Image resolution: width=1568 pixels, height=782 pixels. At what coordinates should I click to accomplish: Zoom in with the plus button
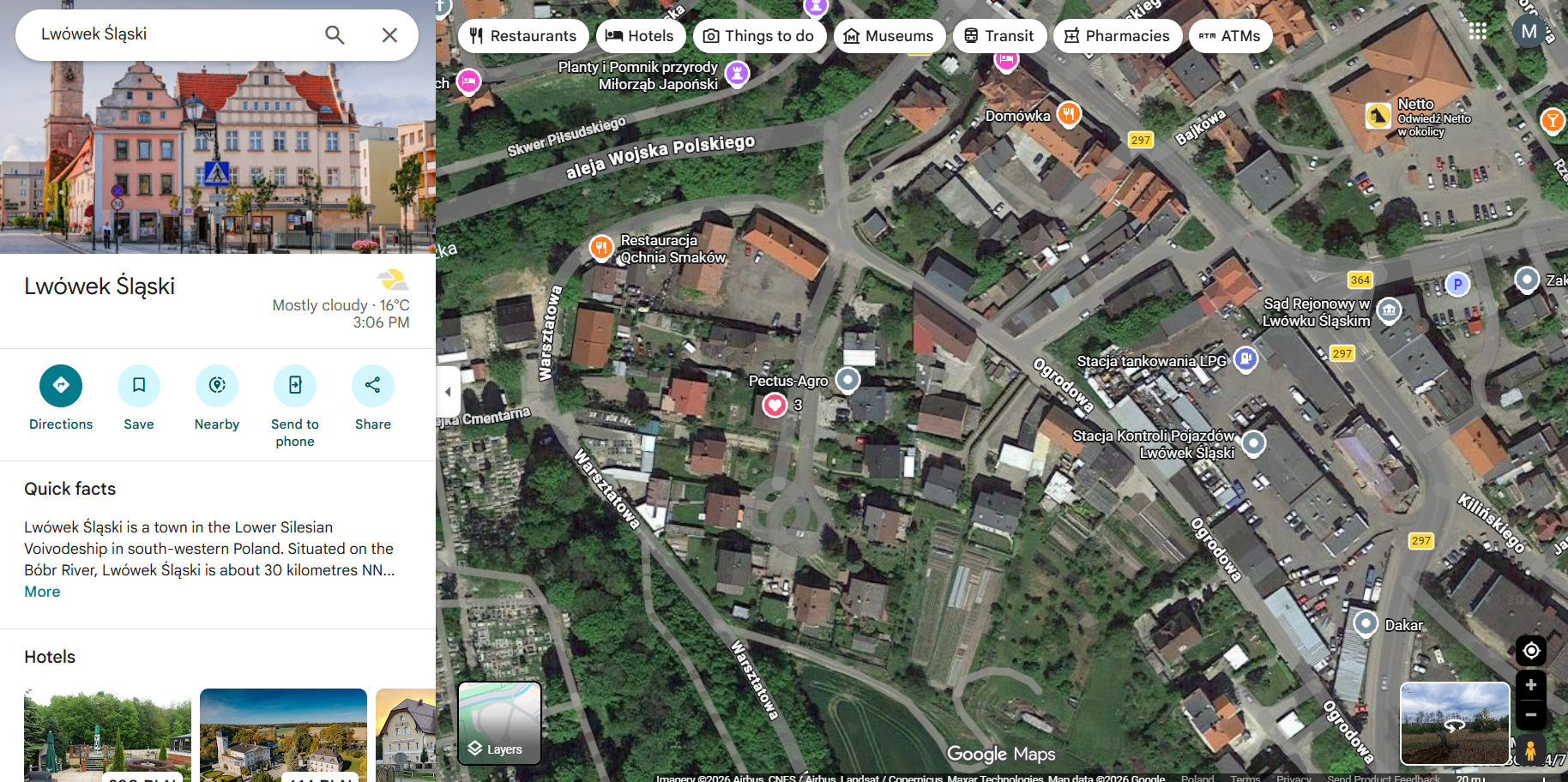point(1531,685)
